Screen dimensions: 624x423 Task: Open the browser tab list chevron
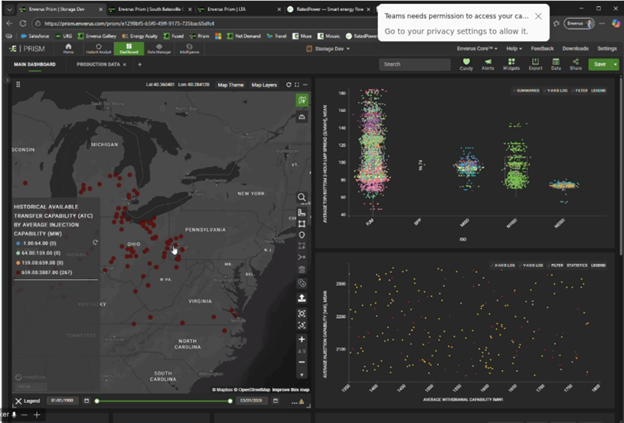point(9,9)
